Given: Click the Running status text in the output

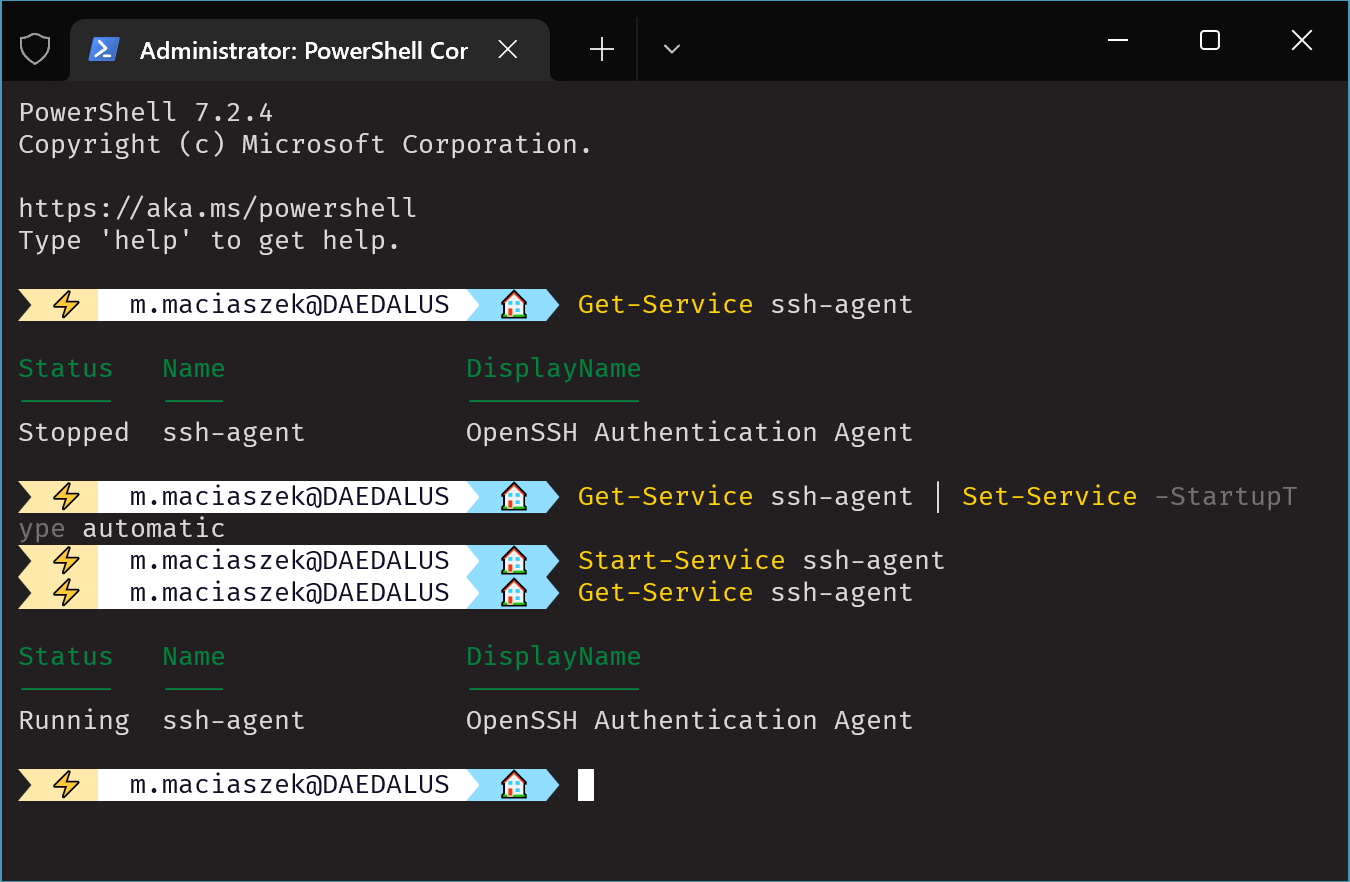Looking at the screenshot, I should (x=73, y=719).
